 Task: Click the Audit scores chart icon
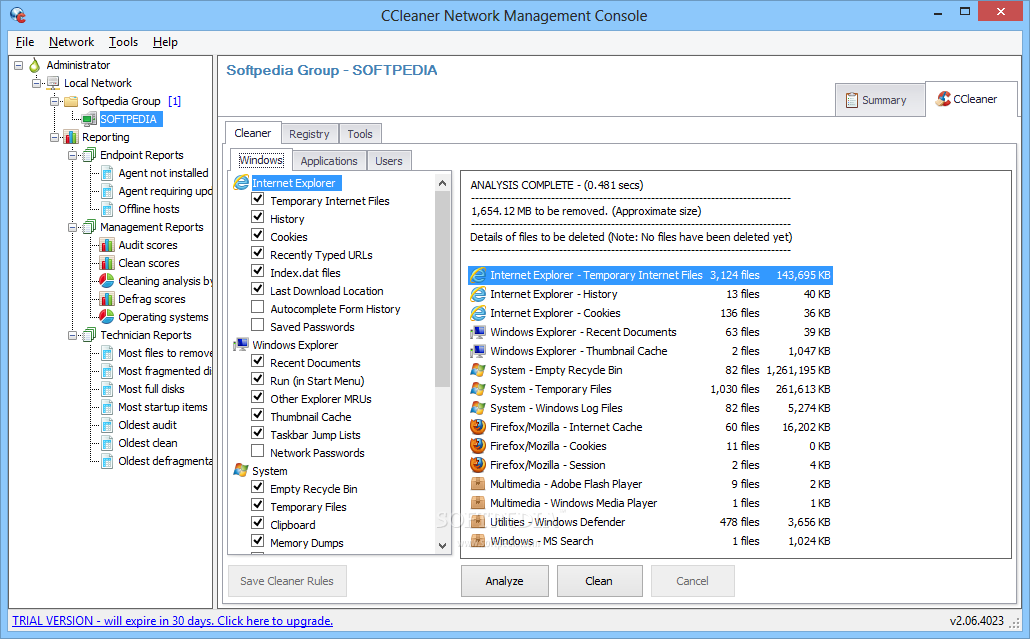pos(107,245)
